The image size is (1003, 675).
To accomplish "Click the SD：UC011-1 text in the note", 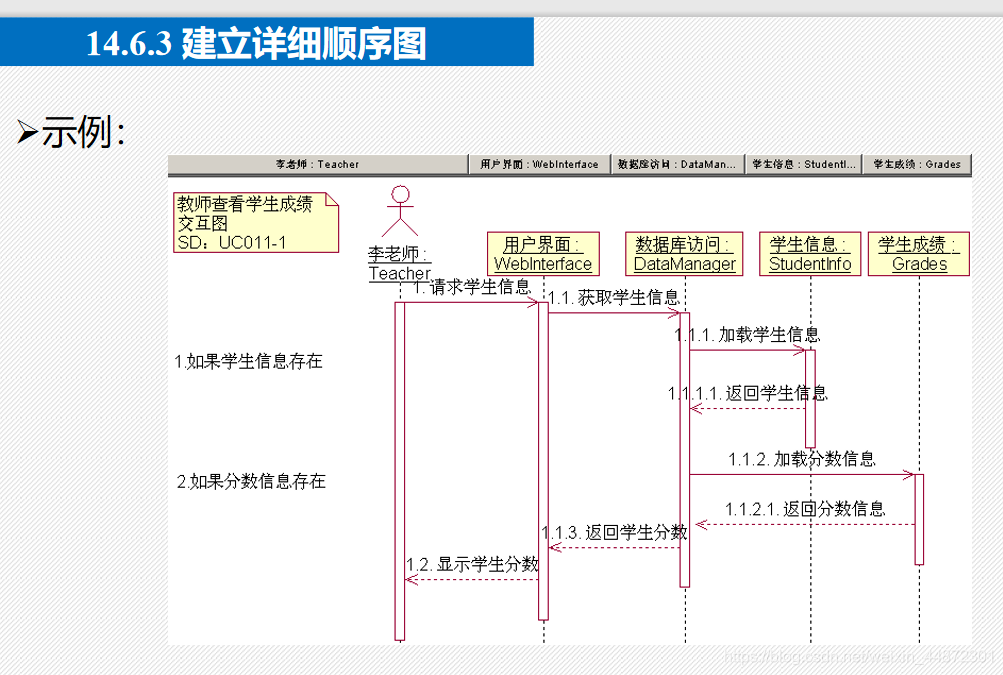I will 232,242.
